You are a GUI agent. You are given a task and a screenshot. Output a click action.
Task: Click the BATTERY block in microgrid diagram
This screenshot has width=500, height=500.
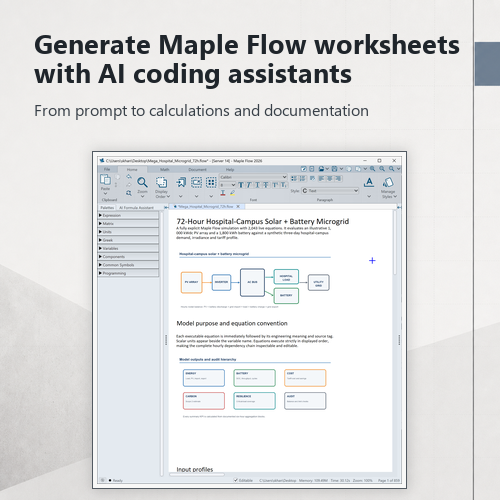coord(286,296)
